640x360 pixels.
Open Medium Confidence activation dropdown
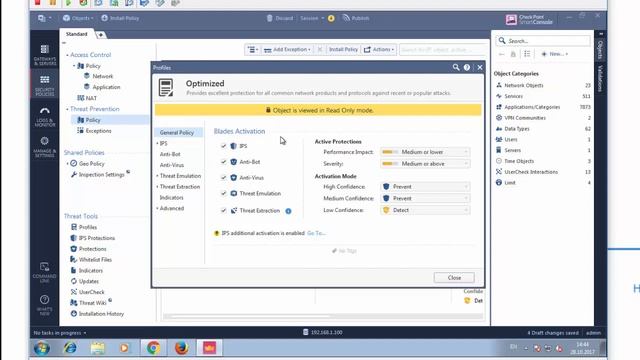(x=425, y=198)
